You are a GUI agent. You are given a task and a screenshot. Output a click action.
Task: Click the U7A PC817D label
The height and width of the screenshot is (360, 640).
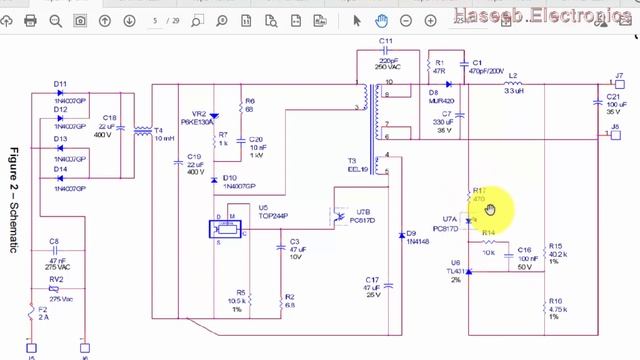pyautogui.click(x=445, y=224)
